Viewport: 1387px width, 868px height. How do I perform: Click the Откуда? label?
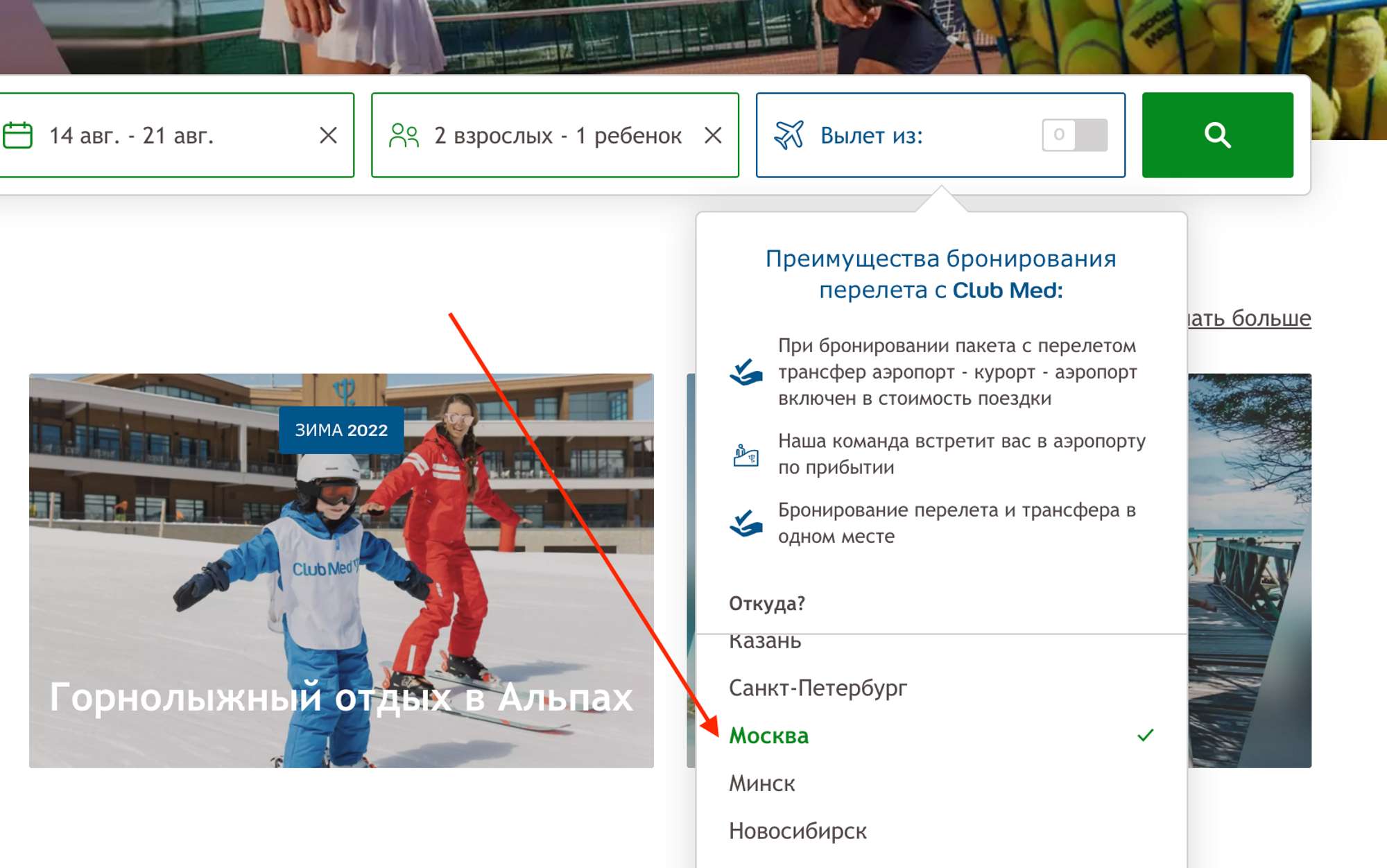tap(766, 603)
